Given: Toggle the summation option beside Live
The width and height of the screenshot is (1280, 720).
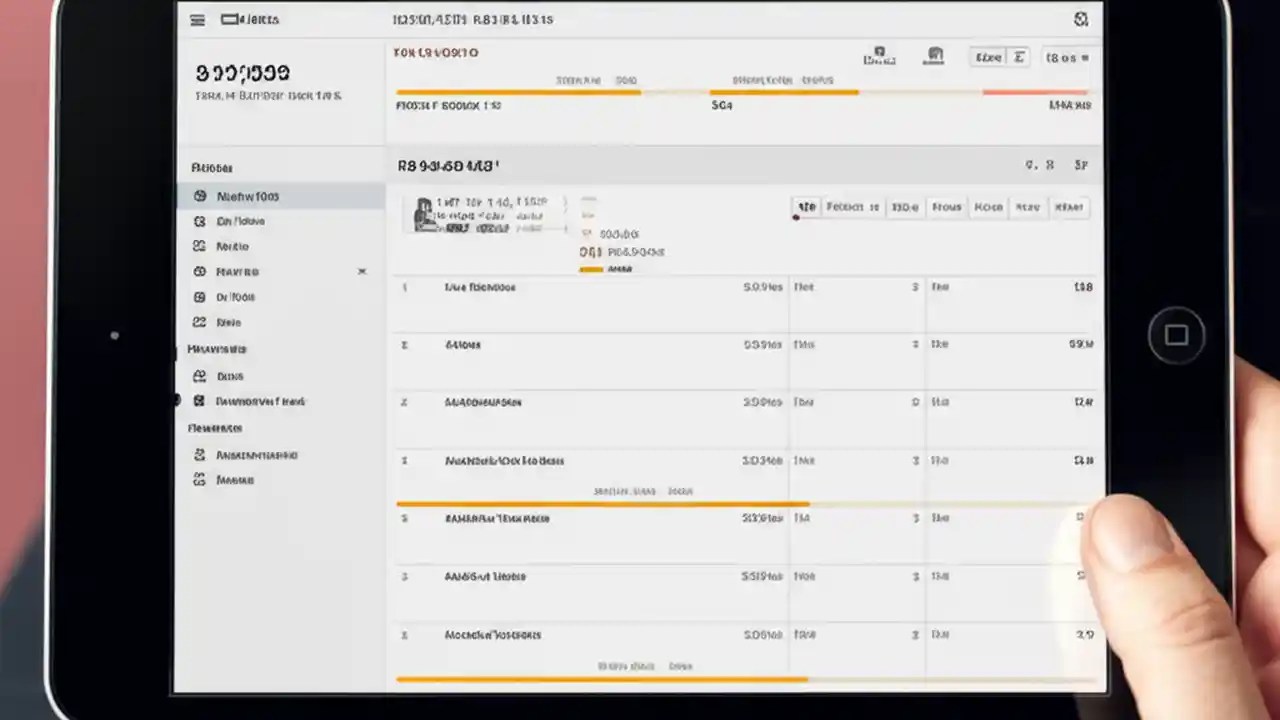Looking at the screenshot, I should pyautogui.click(x=1017, y=57).
